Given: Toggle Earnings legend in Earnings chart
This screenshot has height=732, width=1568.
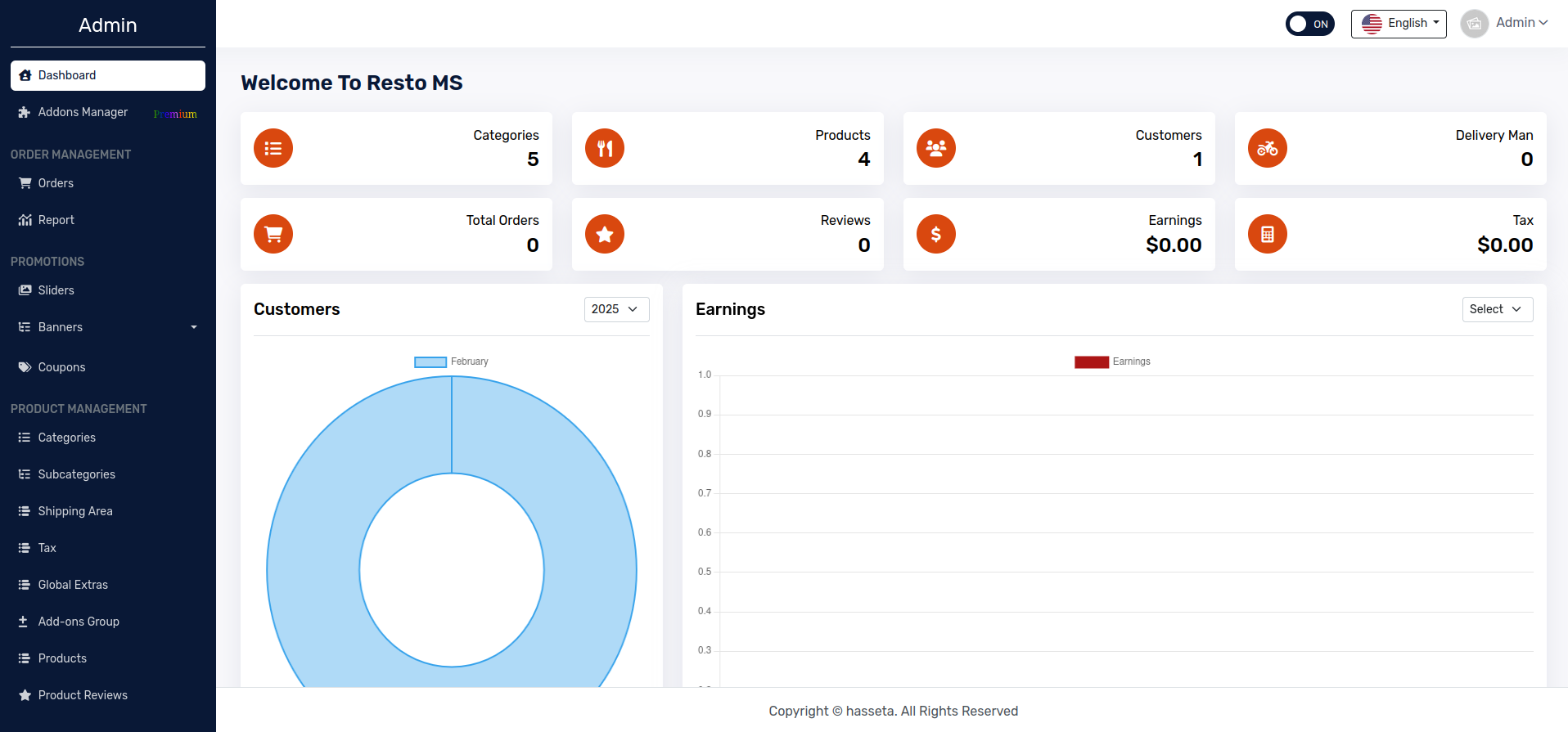Looking at the screenshot, I should pyautogui.click(x=1112, y=362).
